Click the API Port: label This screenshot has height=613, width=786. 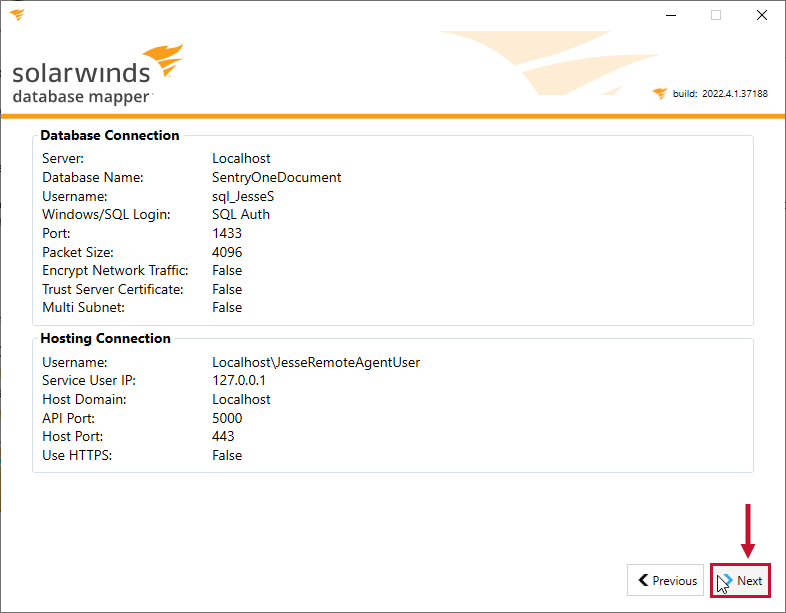(x=68, y=418)
